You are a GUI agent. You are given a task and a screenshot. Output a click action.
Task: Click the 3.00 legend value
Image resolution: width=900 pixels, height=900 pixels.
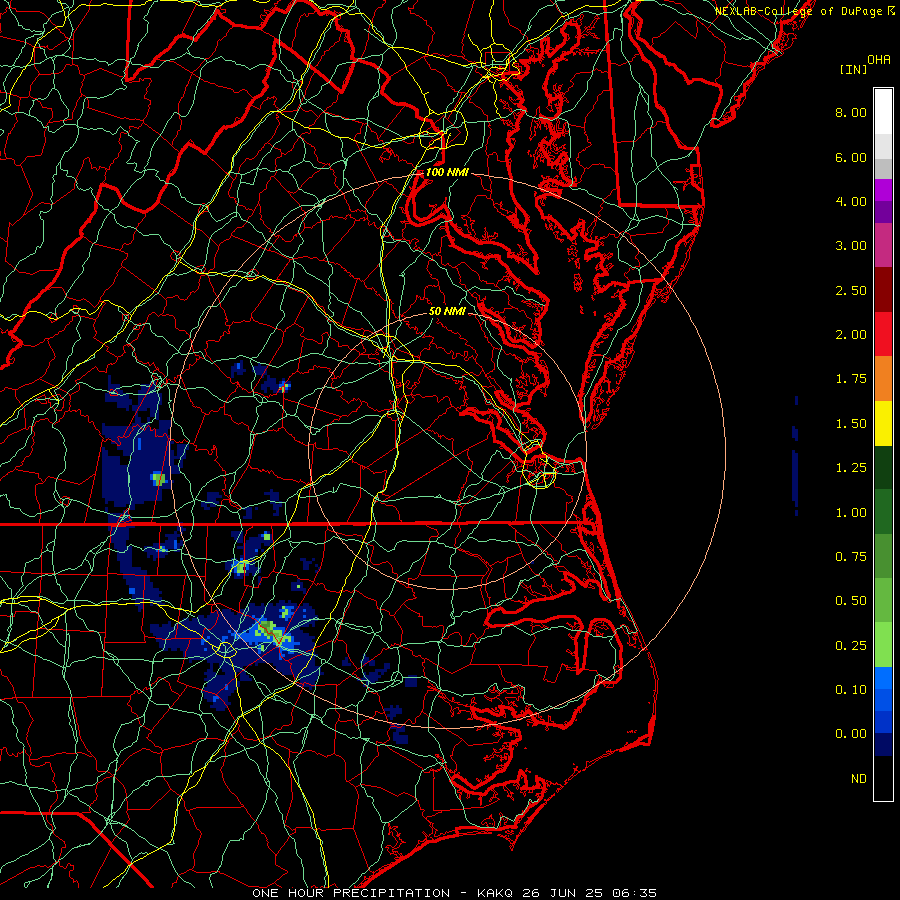[851, 246]
